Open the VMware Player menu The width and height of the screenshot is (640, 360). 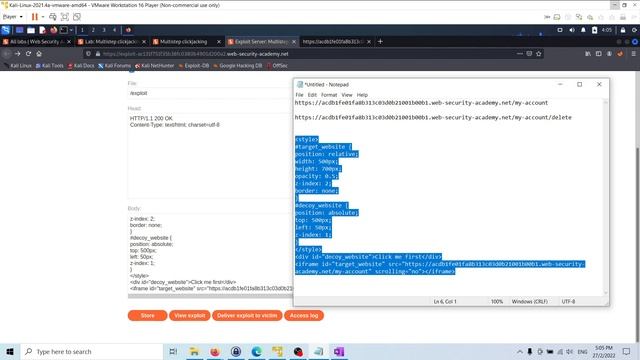tap(12, 17)
